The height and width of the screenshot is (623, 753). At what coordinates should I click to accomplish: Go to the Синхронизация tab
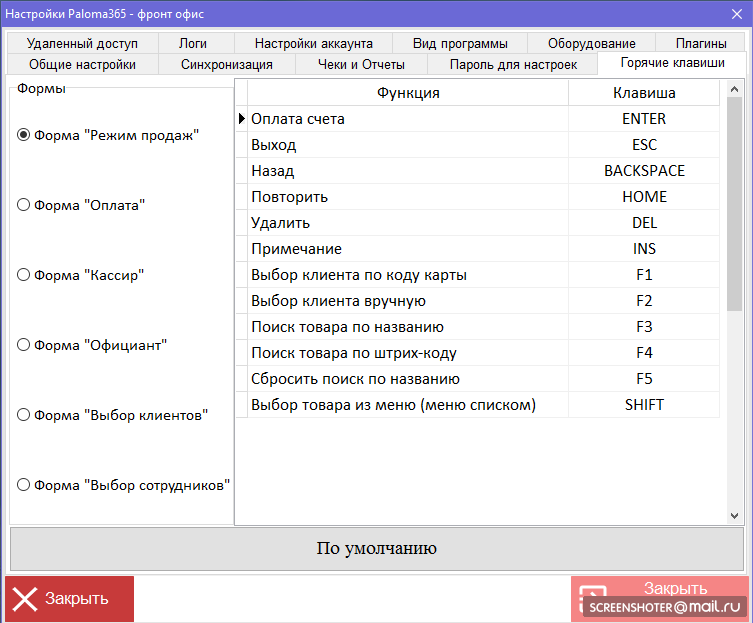[226, 64]
